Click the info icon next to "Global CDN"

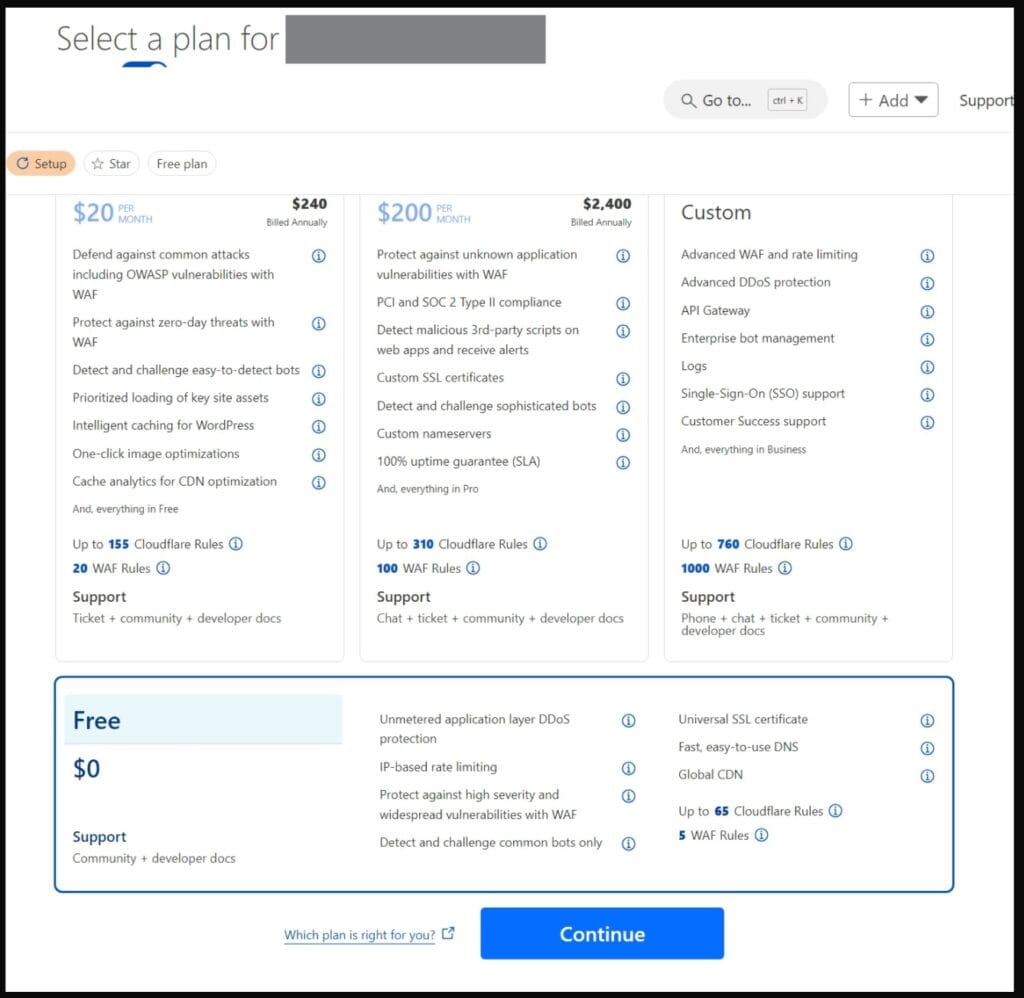point(927,775)
